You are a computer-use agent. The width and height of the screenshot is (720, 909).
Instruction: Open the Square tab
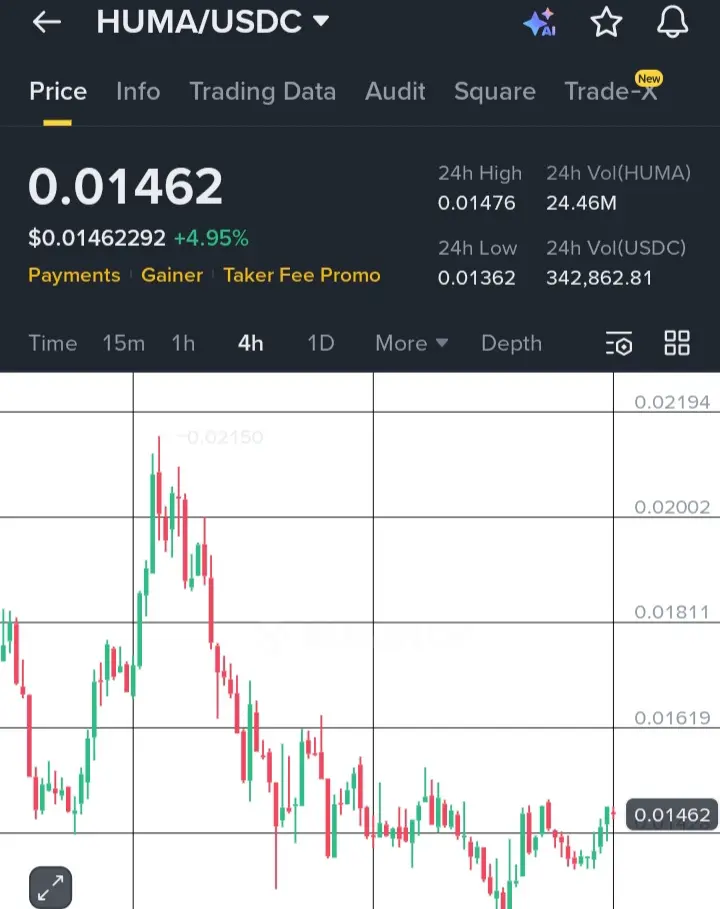[x=494, y=92]
